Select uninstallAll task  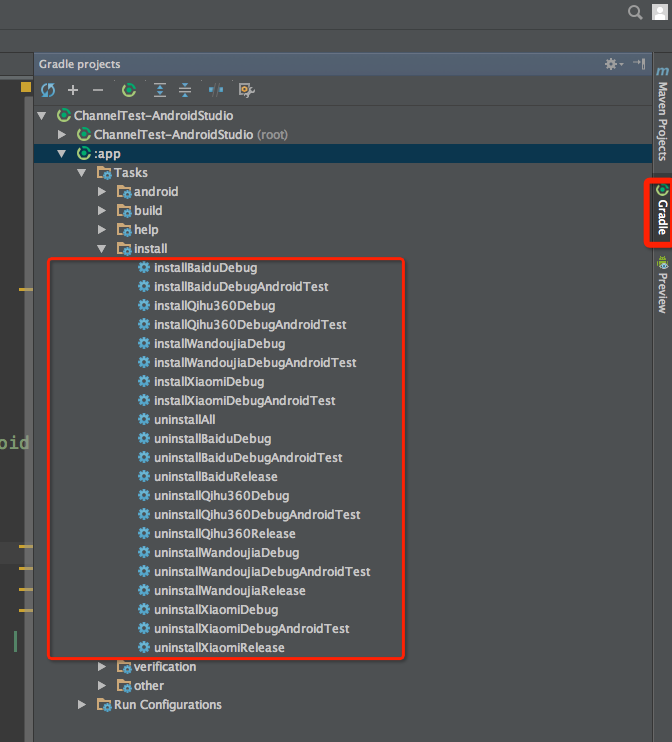[185, 420]
